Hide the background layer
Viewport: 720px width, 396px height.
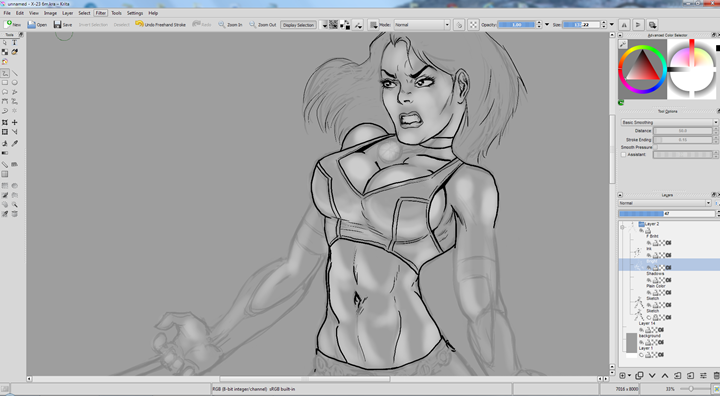pos(641,342)
